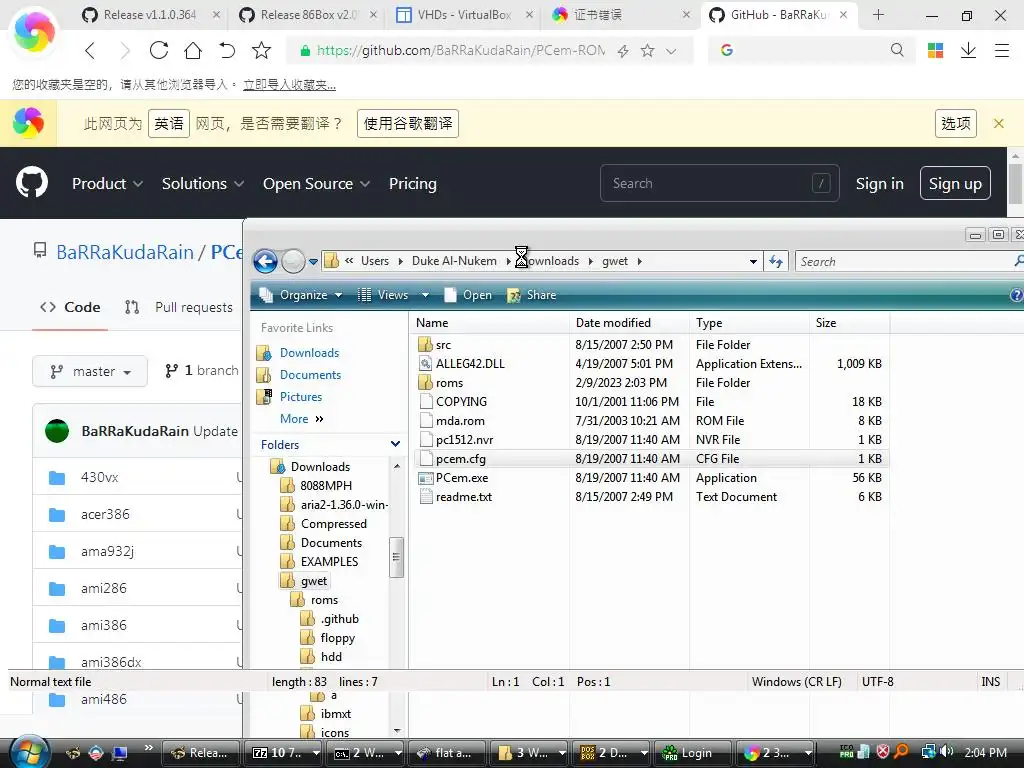Screen dimensions: 1024x768
Task: Click BaRRaKudaRain repository owner link
Action: tap(125, 252)
